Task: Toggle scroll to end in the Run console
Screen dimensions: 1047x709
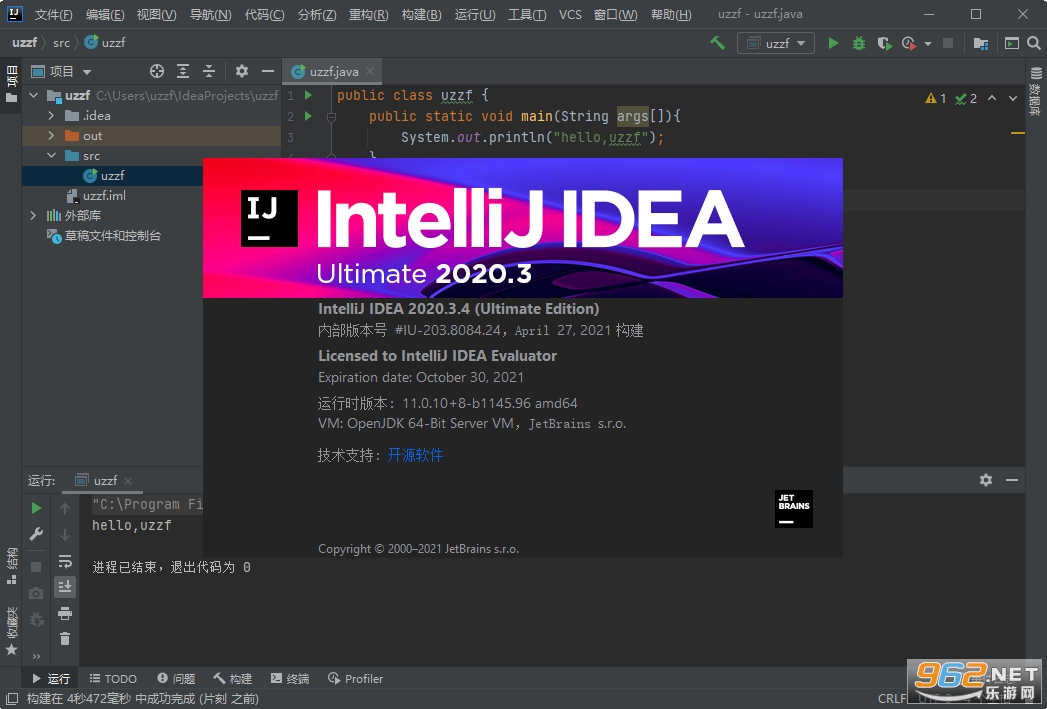Action: click(65, 587)
